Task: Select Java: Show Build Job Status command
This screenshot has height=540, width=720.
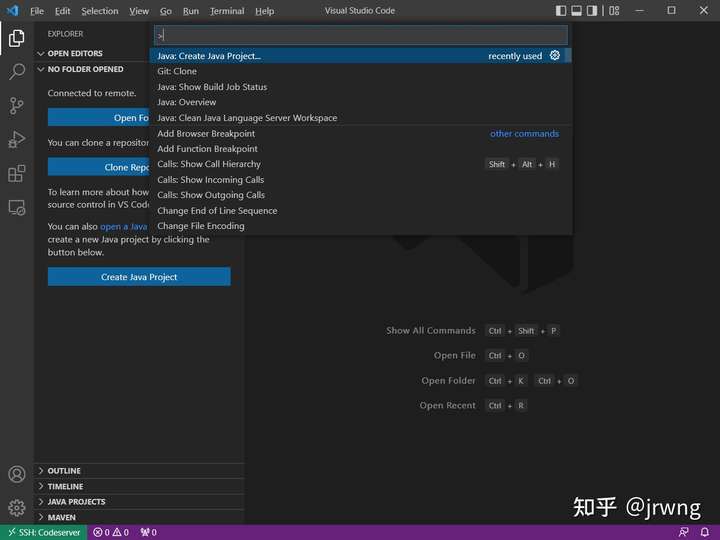Action: 359,87
